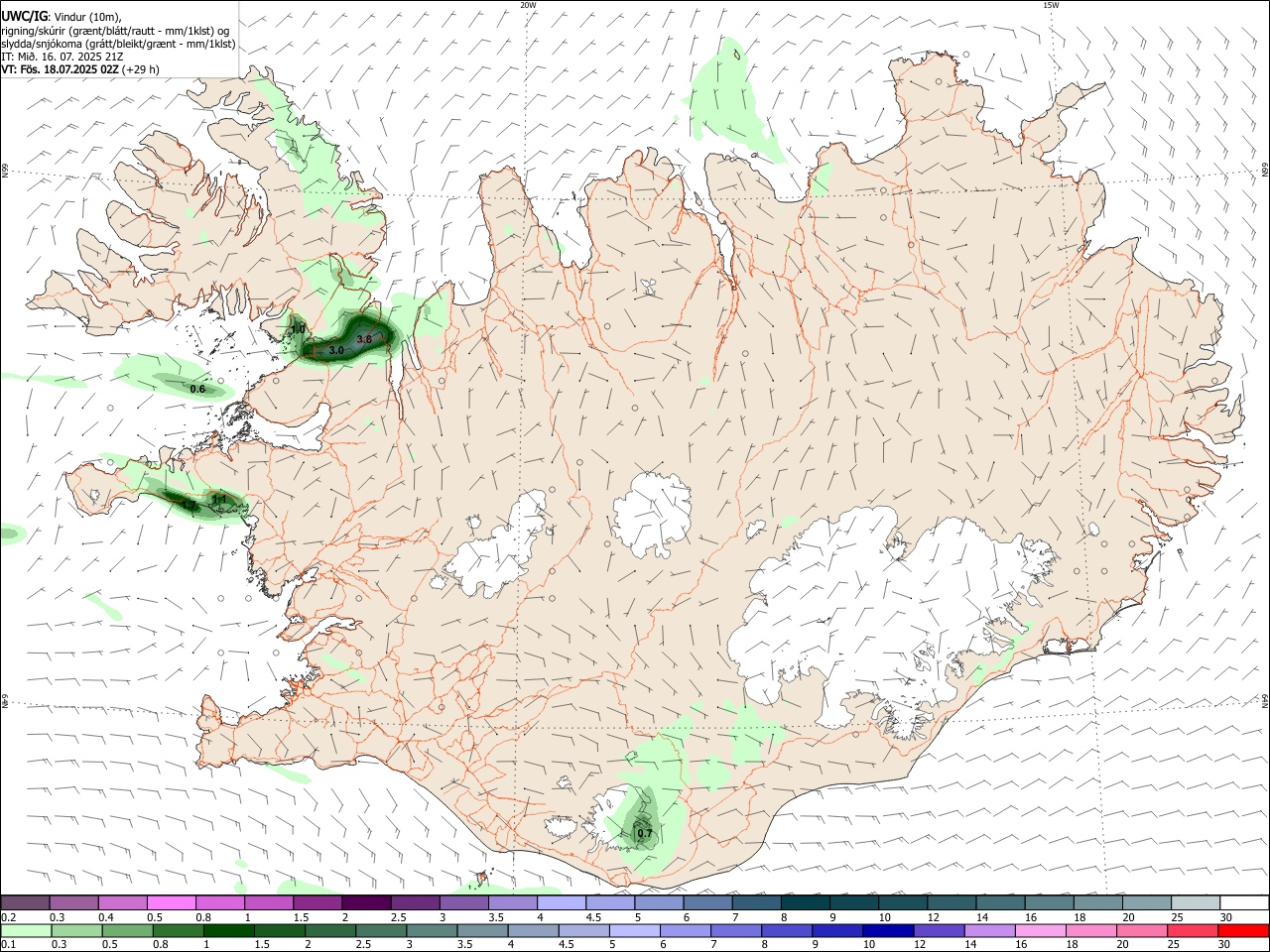Select the darkest green rain swatch starting at 1

228,930
